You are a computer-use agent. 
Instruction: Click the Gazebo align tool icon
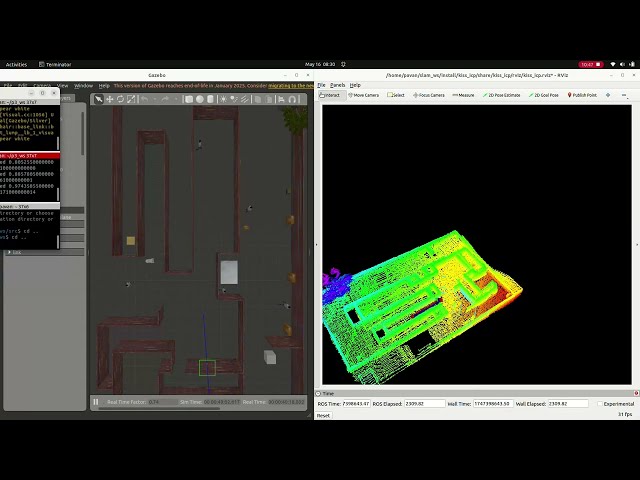tap(281, 99)
